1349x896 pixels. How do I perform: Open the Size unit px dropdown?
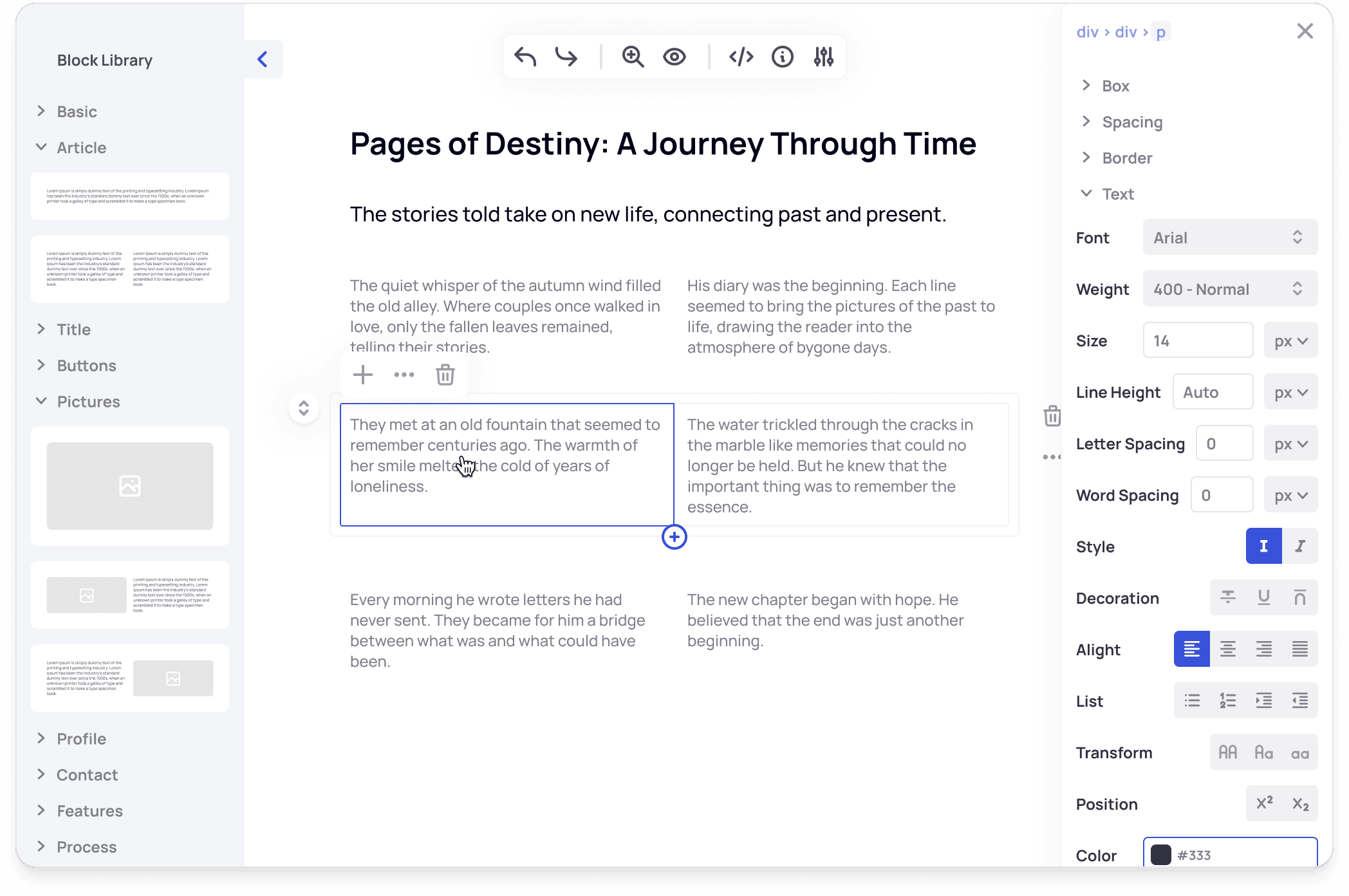(1291, 341)
